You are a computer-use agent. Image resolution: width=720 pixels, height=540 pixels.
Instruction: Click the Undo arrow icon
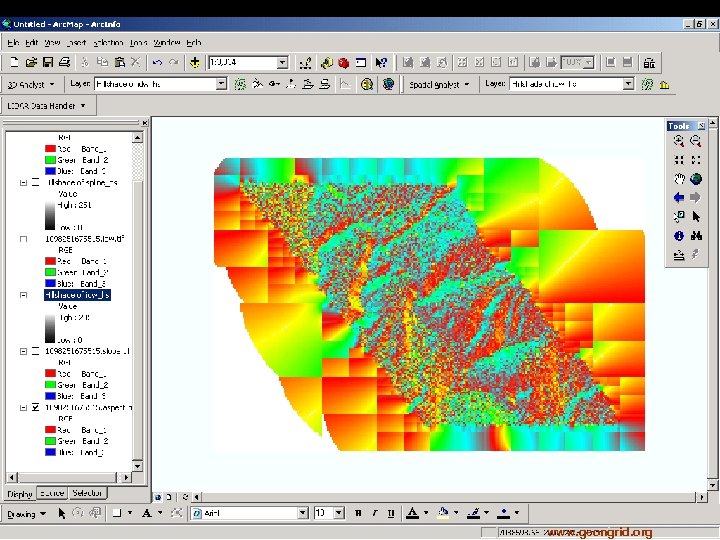(157, 62)
